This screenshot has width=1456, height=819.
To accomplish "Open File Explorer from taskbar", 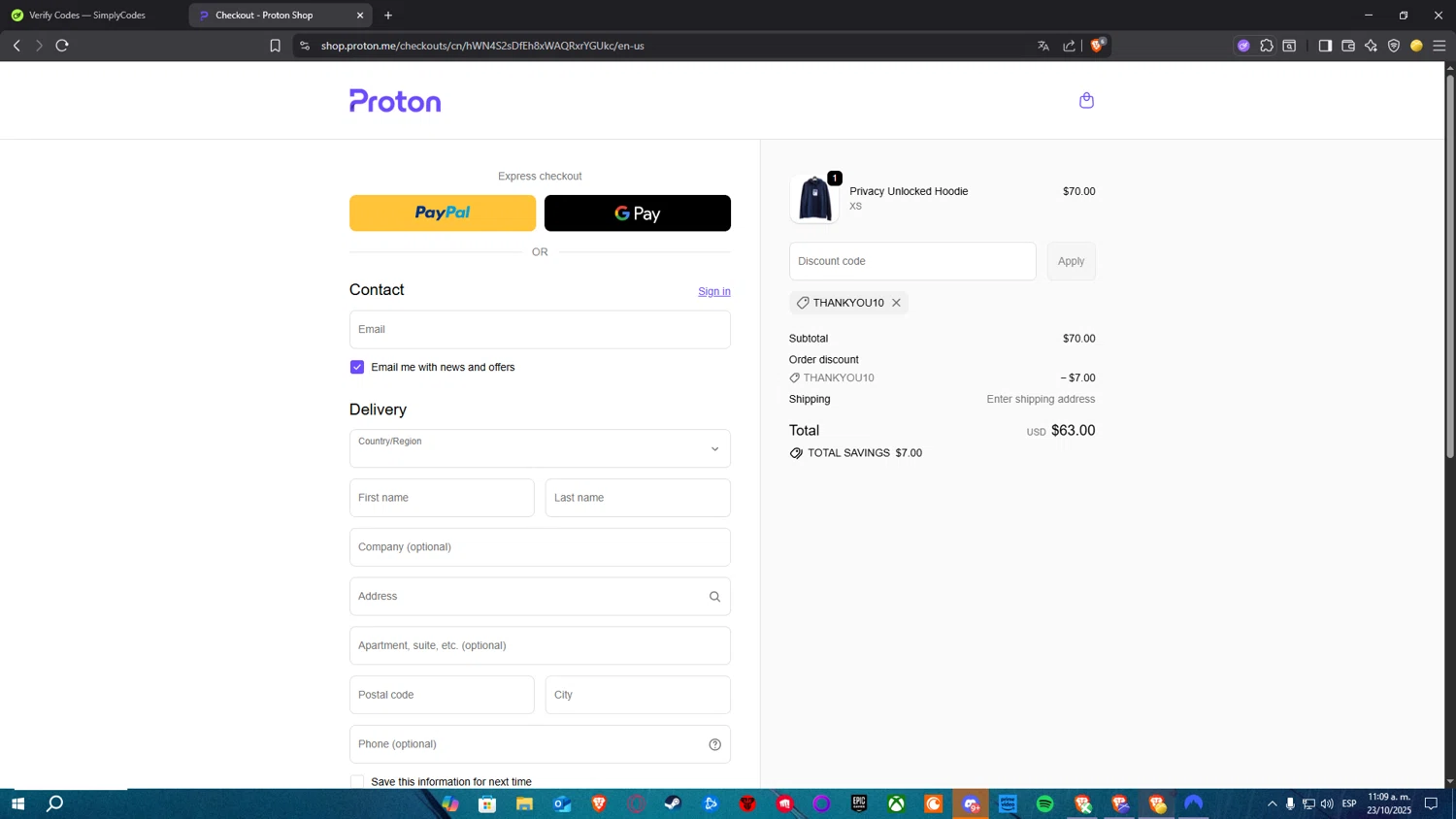I will click(x=524, y=803).
